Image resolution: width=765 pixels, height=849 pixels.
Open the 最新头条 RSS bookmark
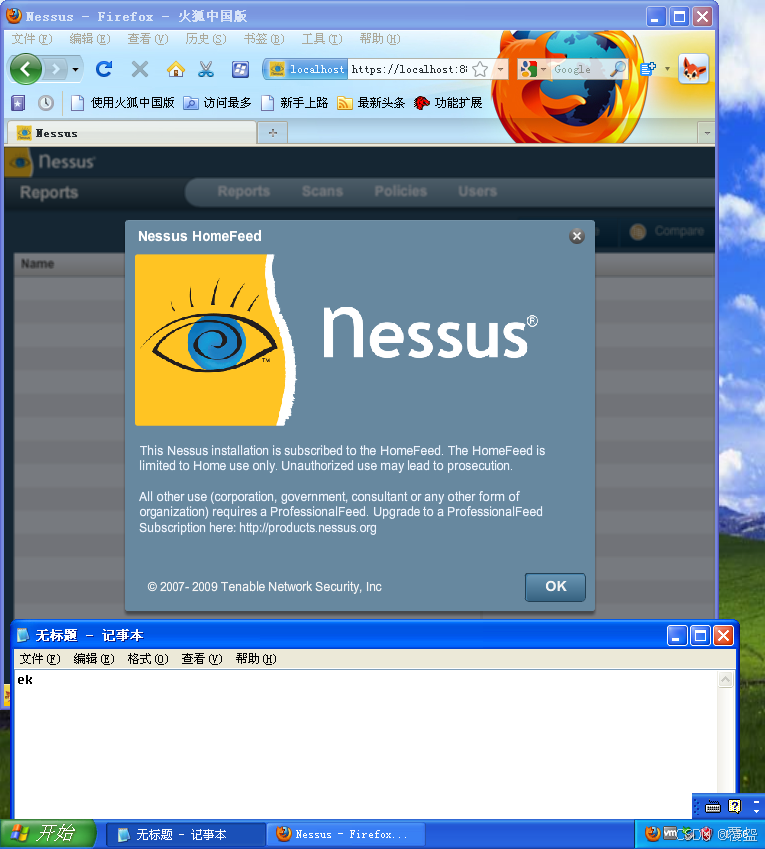pyautogui.click(x=371, y=102)
